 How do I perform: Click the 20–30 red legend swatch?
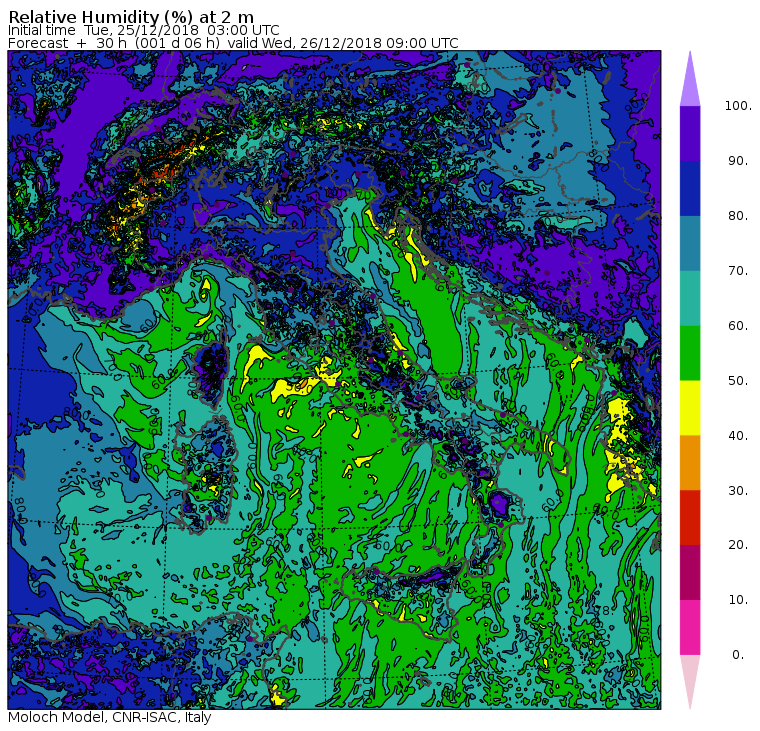pyautogui.click(x=690, y=517)
